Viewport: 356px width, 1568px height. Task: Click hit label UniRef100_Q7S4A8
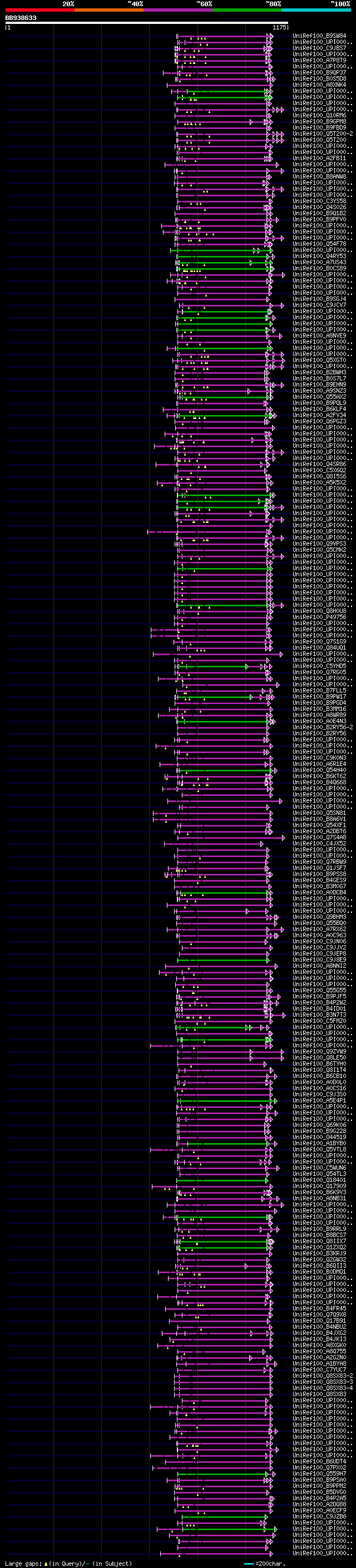pos(319,837)
